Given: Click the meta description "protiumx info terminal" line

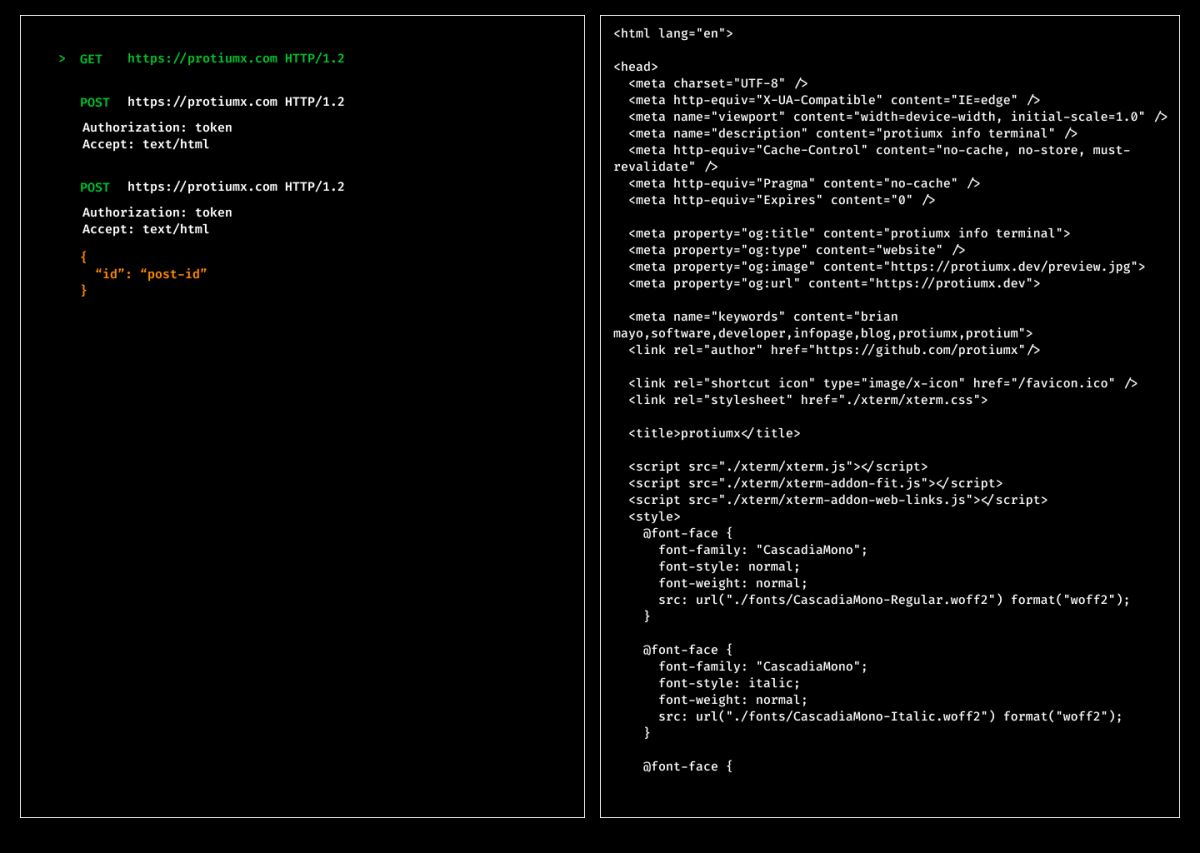Looking at the screenshot, I should pyautogui.click(x=853, y=133).
